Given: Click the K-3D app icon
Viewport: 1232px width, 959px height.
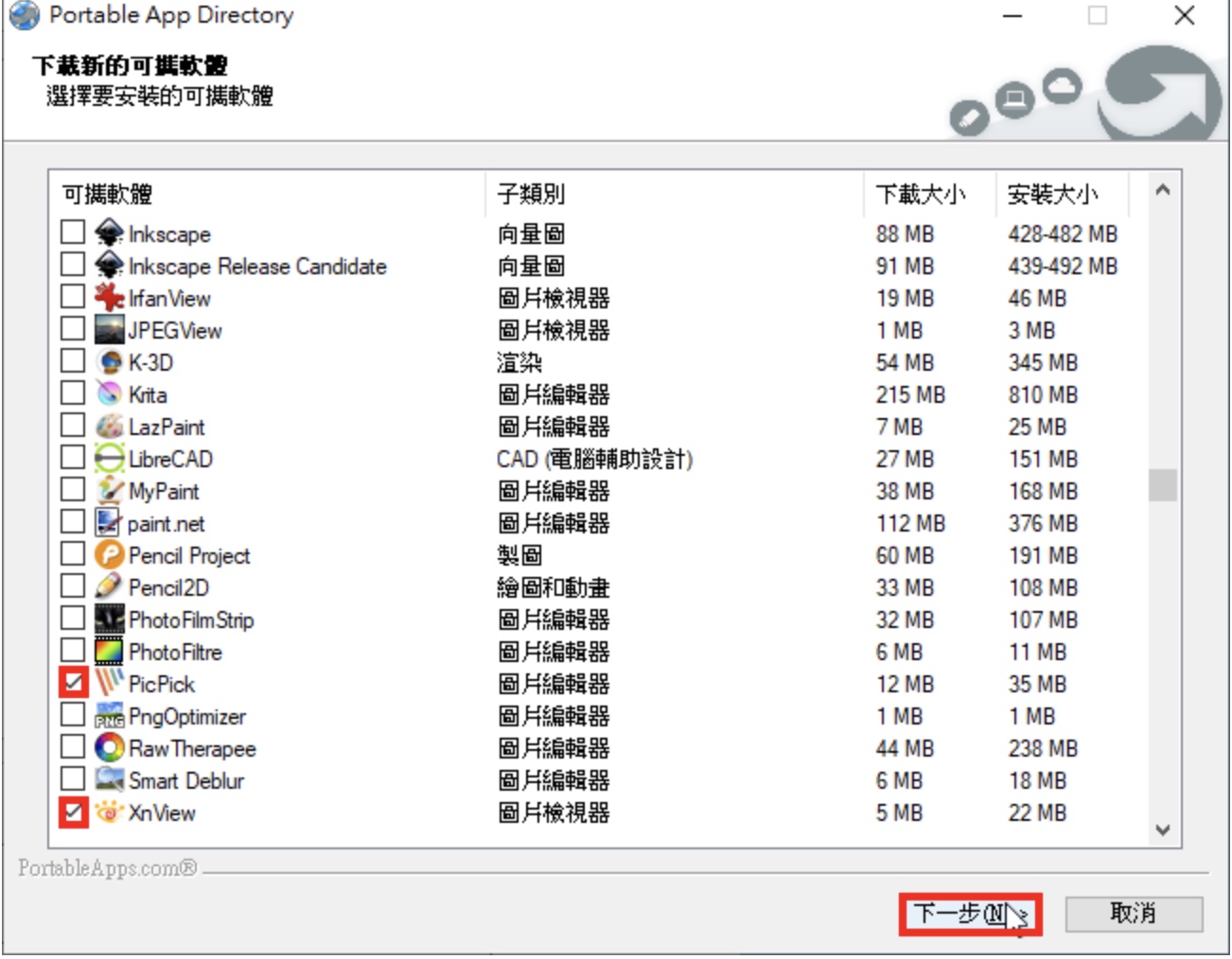Looking at the screenshot, I should [109, 361].
